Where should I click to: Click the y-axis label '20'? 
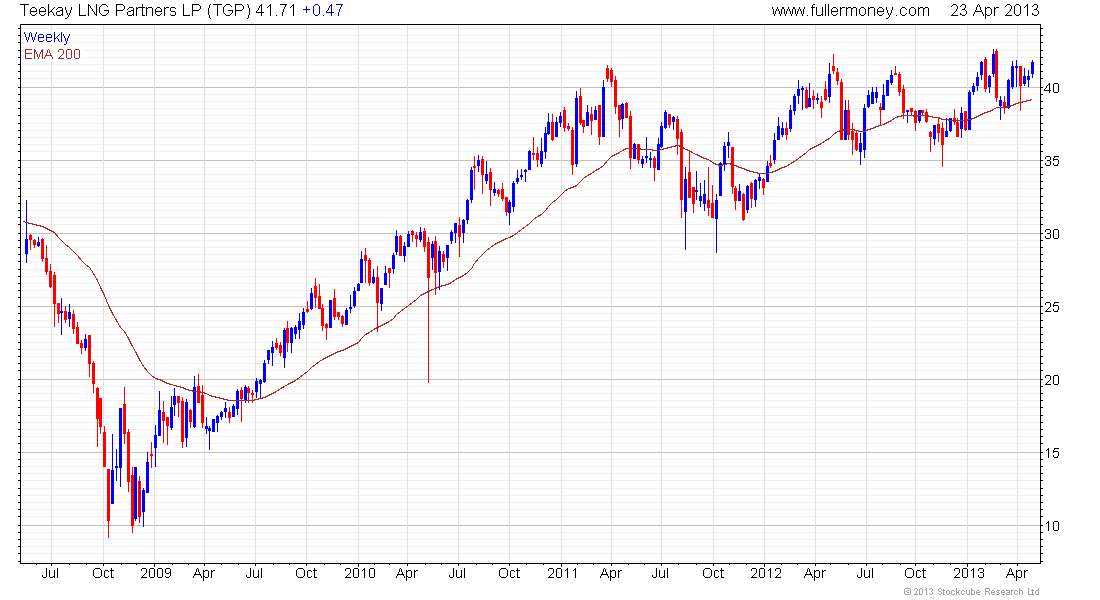(1052, 380)
